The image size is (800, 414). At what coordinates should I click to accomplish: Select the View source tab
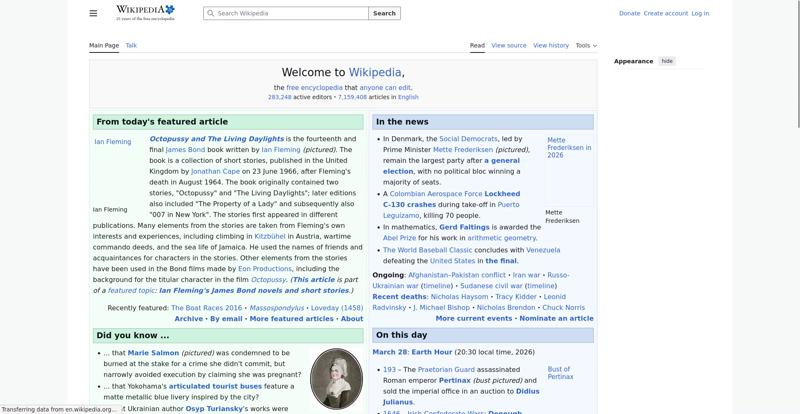[508, 45]
